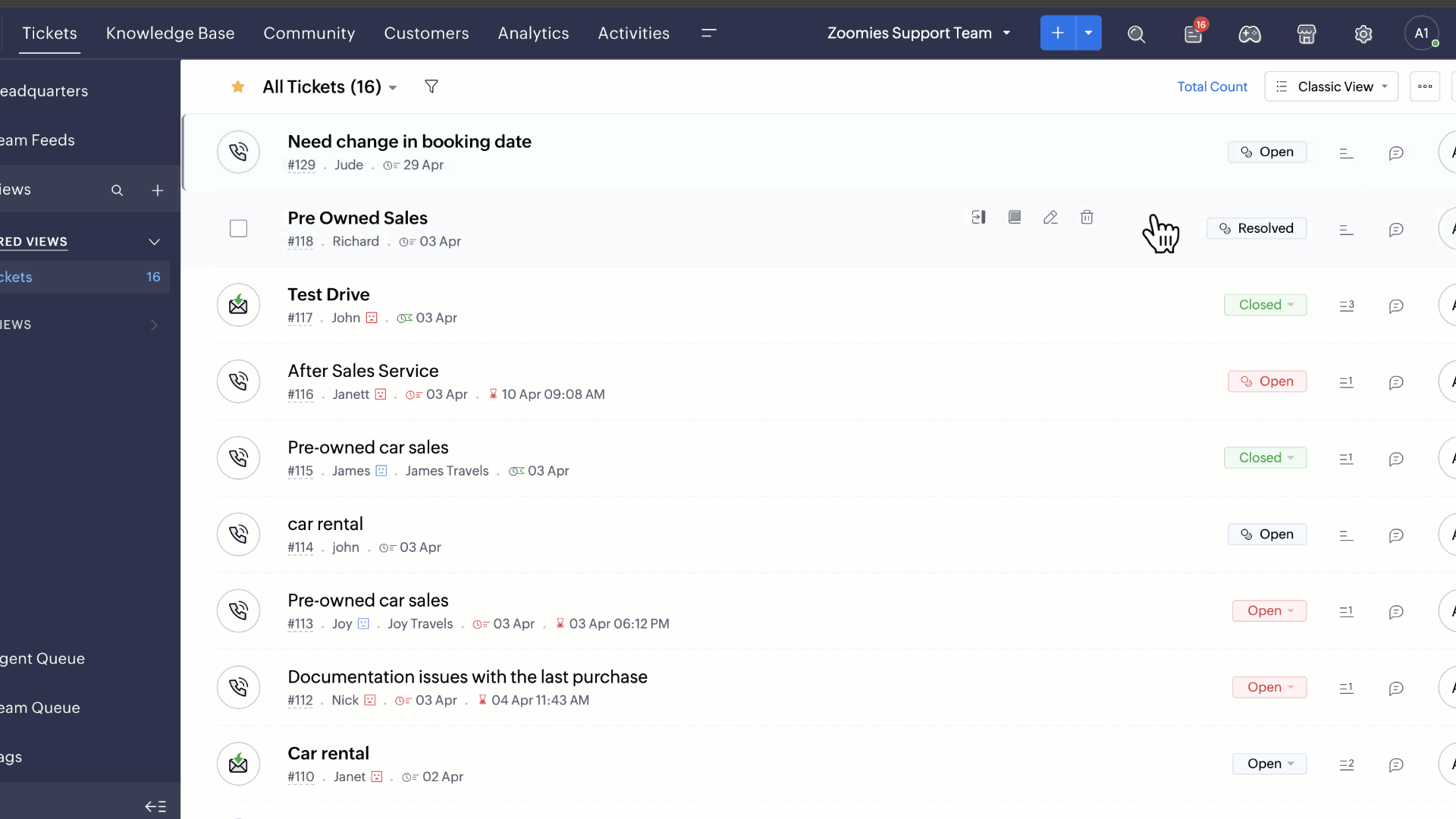
Task: Toggle the favorite star beside All Tickets
Action: [x=238, y=86]
